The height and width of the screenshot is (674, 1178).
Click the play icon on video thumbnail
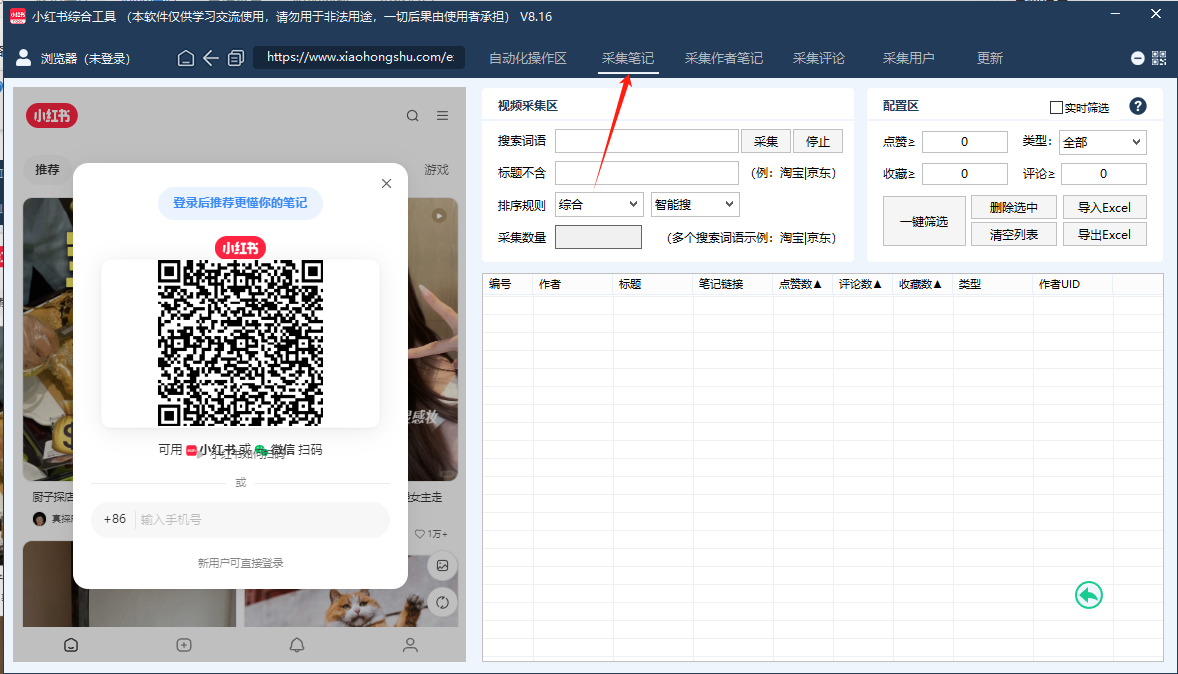coord(439,216)
